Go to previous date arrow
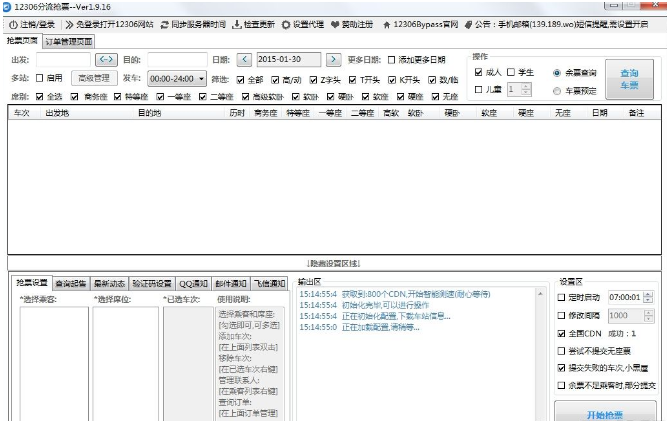The height and width of the screenshot is (421, 667). pos(243,60)
